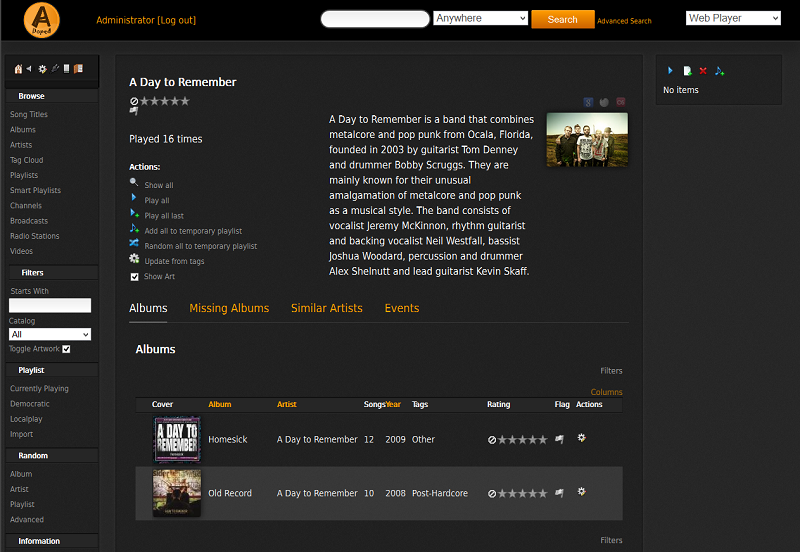Uncheck the Show Art checkbox

[135, 277]
